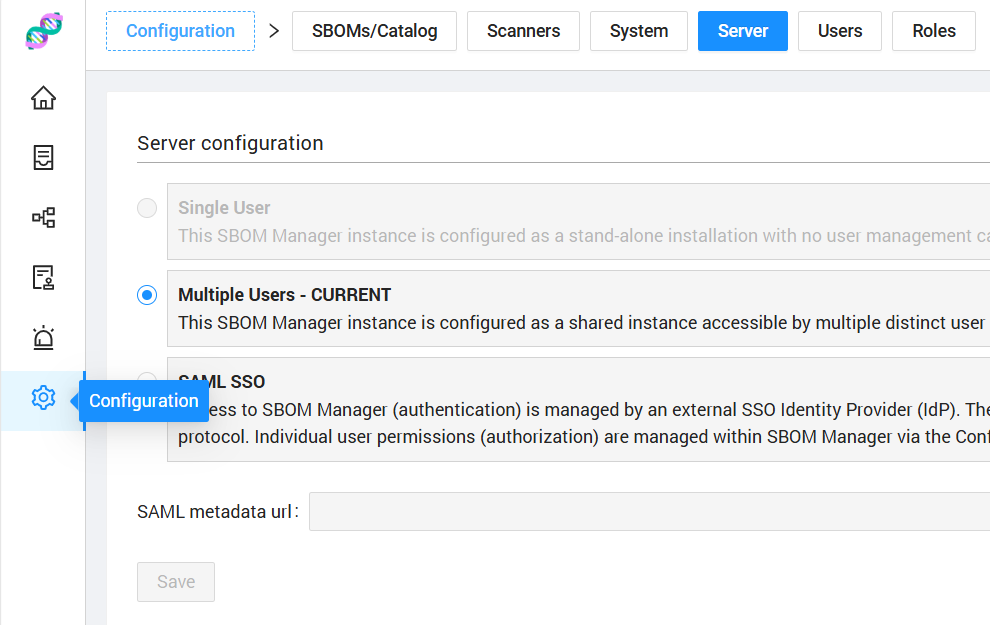Click the Configuration breadcrumb button
The image size is (990, 625).
[x=180, y=31]
